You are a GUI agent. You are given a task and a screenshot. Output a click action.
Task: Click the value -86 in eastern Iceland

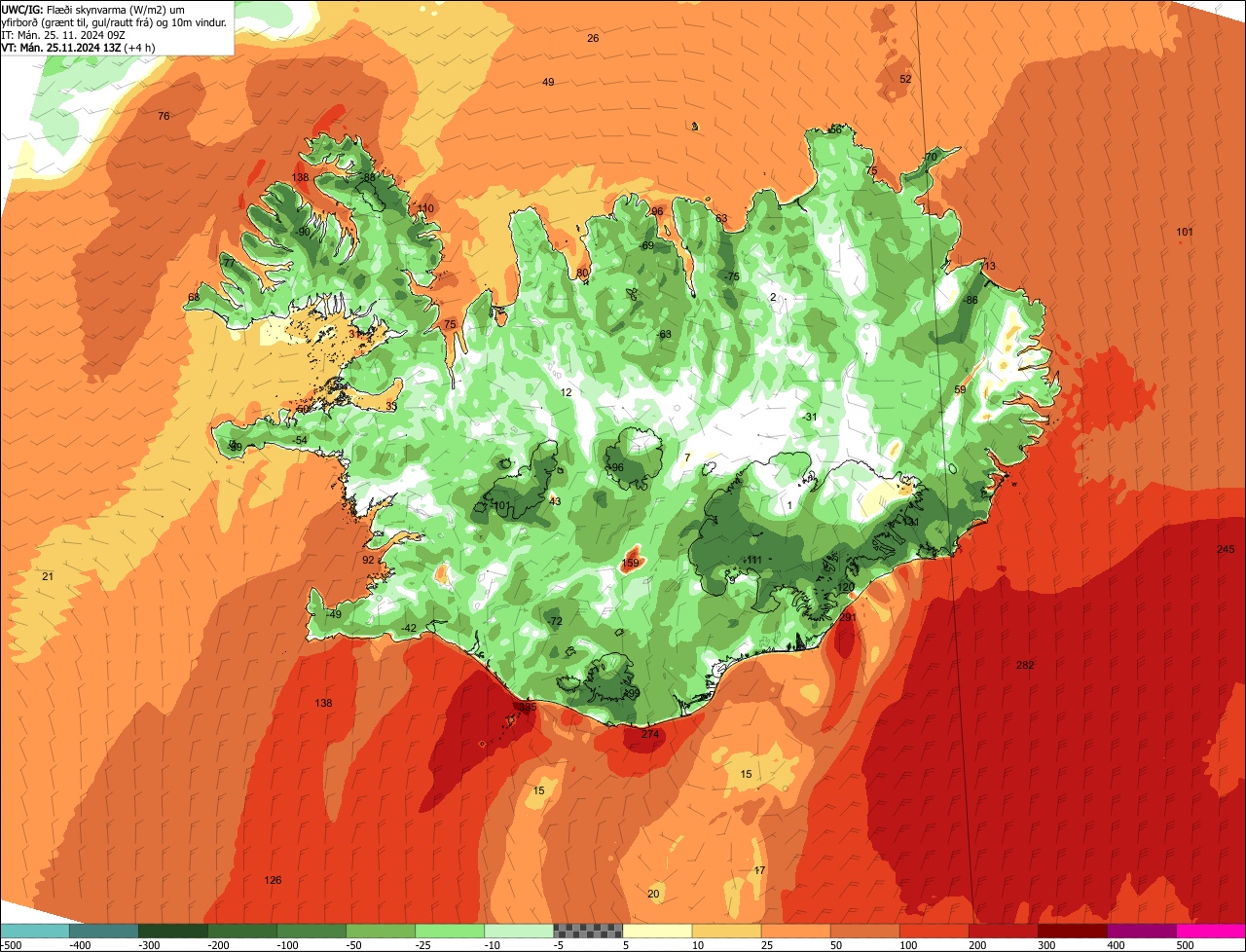click(x=970, y=300)
